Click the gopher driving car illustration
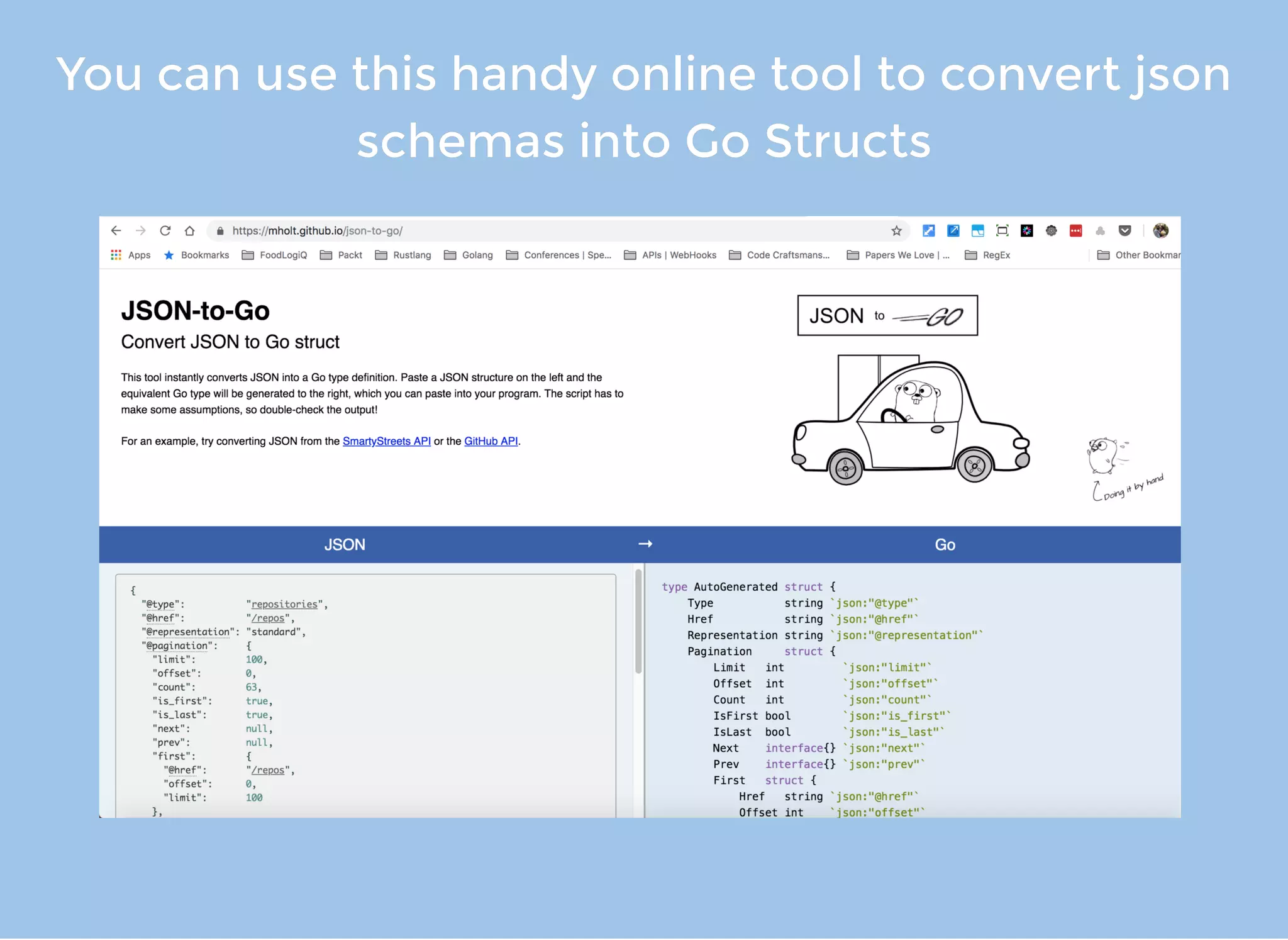Viewport: 1288px width, 940px height. pos(911,420)
